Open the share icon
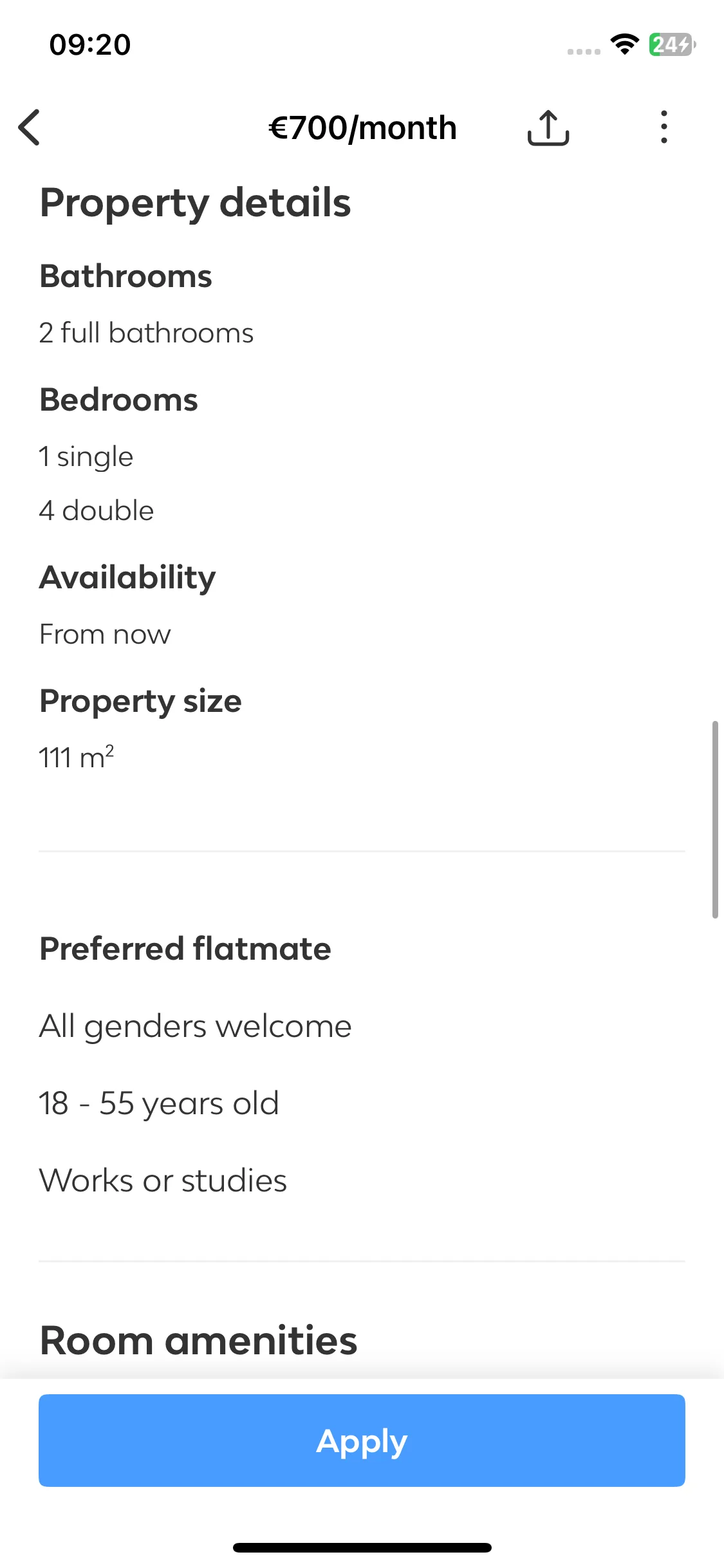Image resolution: width=724 pixels, height=1568 pixels. (x=548, y=127)
